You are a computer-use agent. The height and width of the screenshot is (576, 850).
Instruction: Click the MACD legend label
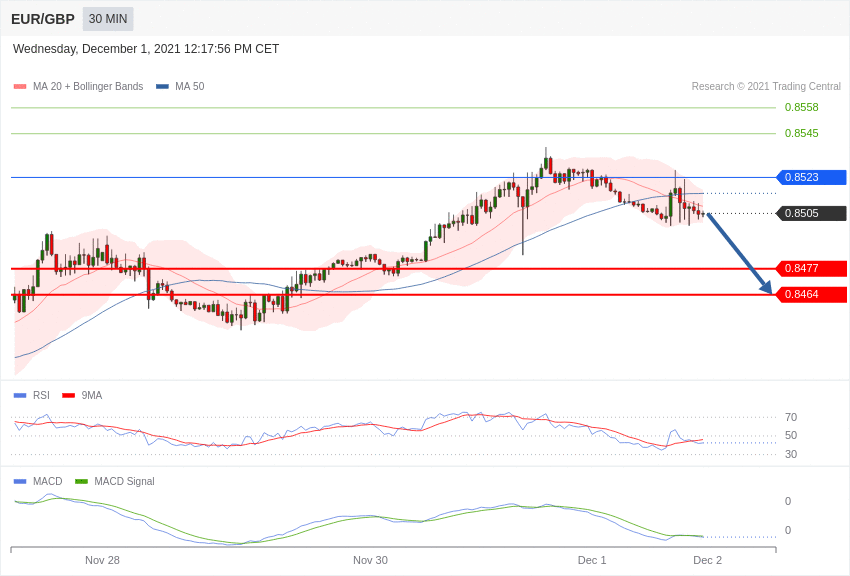48,481
